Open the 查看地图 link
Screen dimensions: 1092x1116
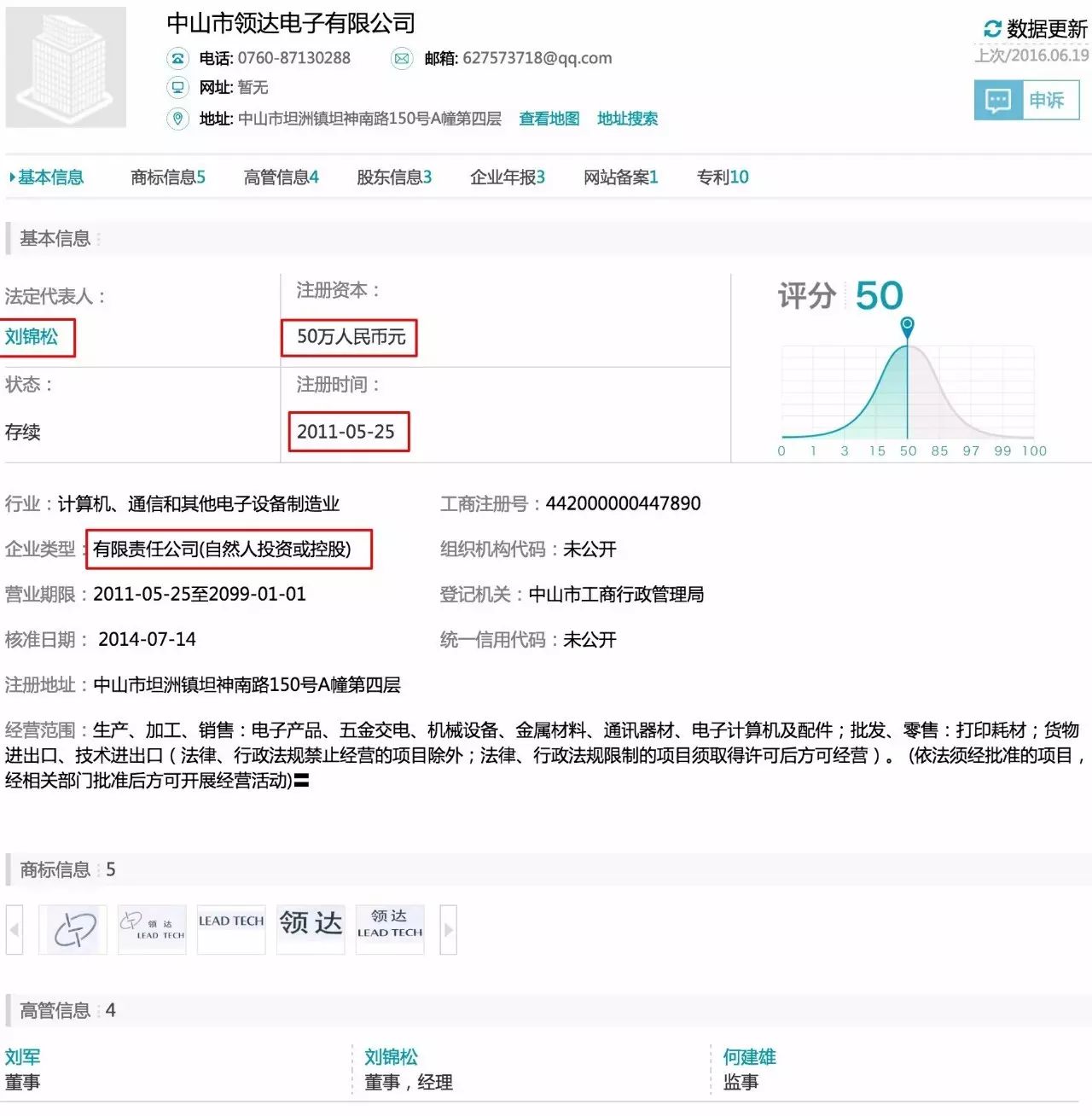point(548,119)
